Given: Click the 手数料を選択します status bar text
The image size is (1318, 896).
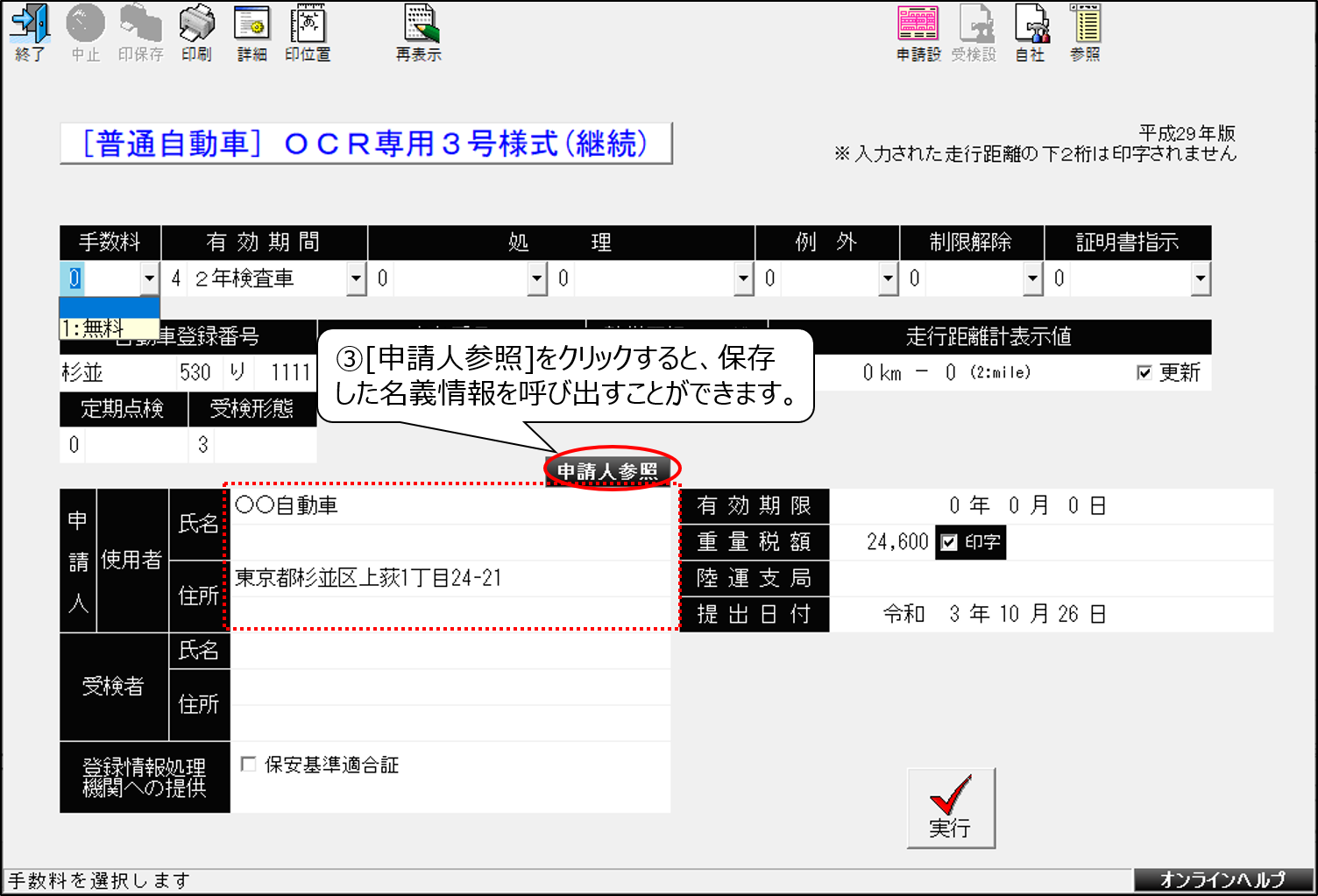Looking at the screenshot, I should coord(98,880).
